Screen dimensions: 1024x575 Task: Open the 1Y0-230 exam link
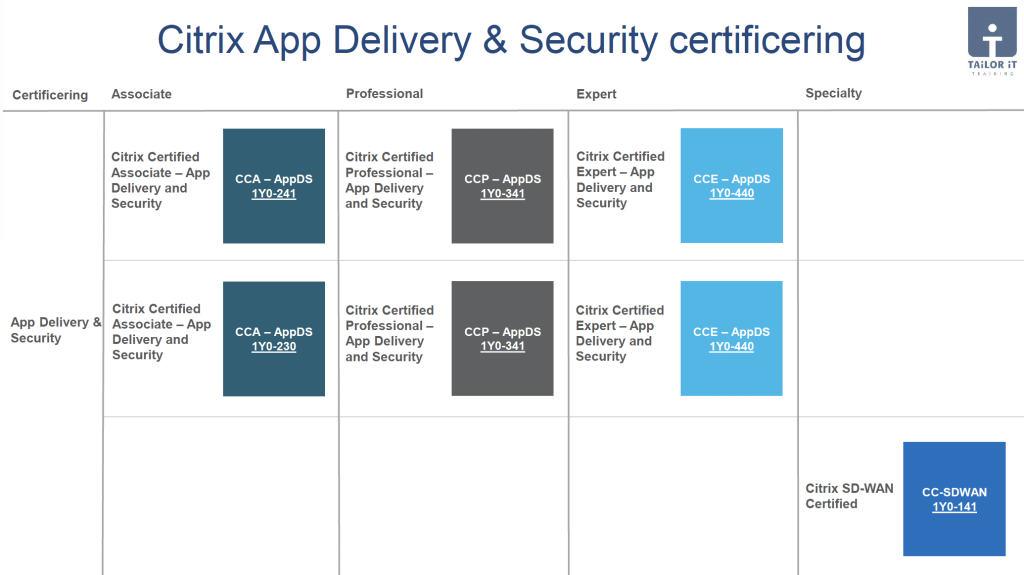coord(274,346)
